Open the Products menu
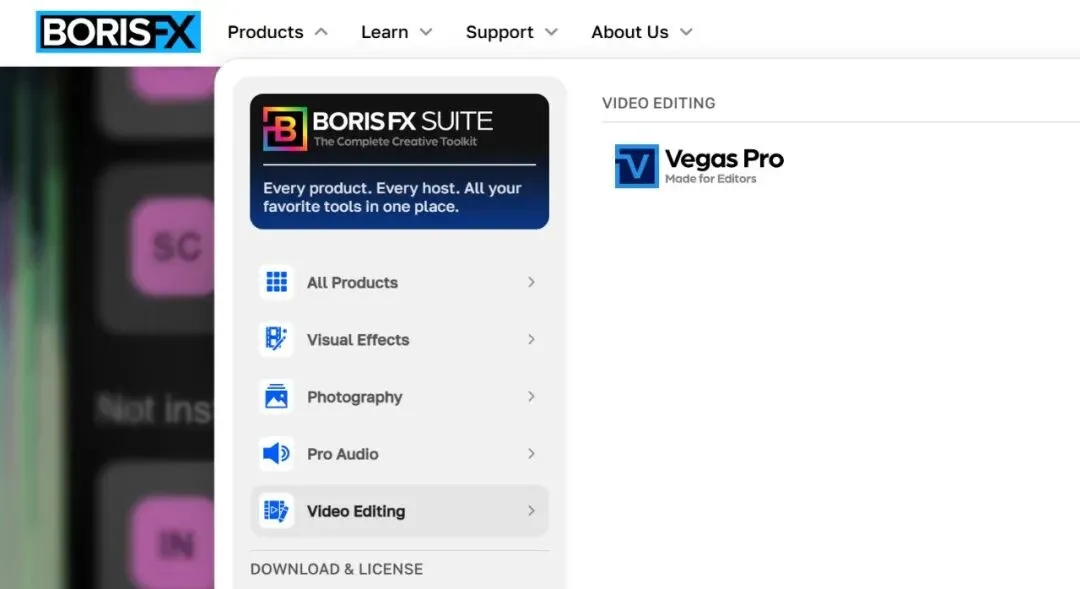 pyautogui.click(x=265, y=32)
